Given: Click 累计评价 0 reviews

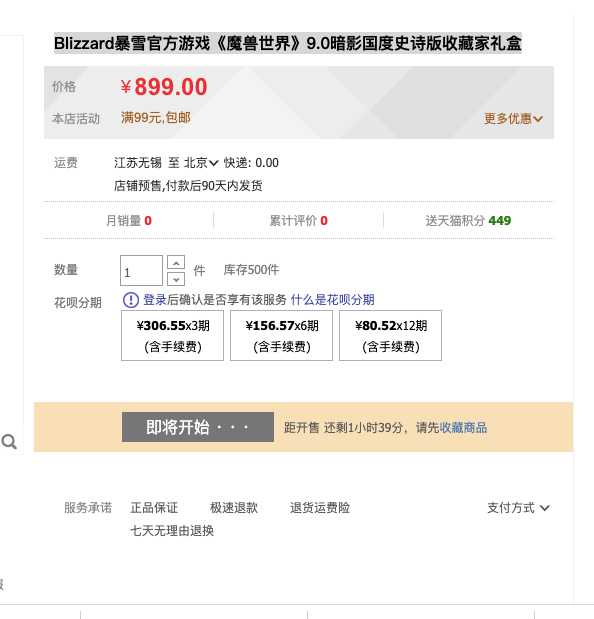Looking at the screenshot, I should [x=298, y=220].
